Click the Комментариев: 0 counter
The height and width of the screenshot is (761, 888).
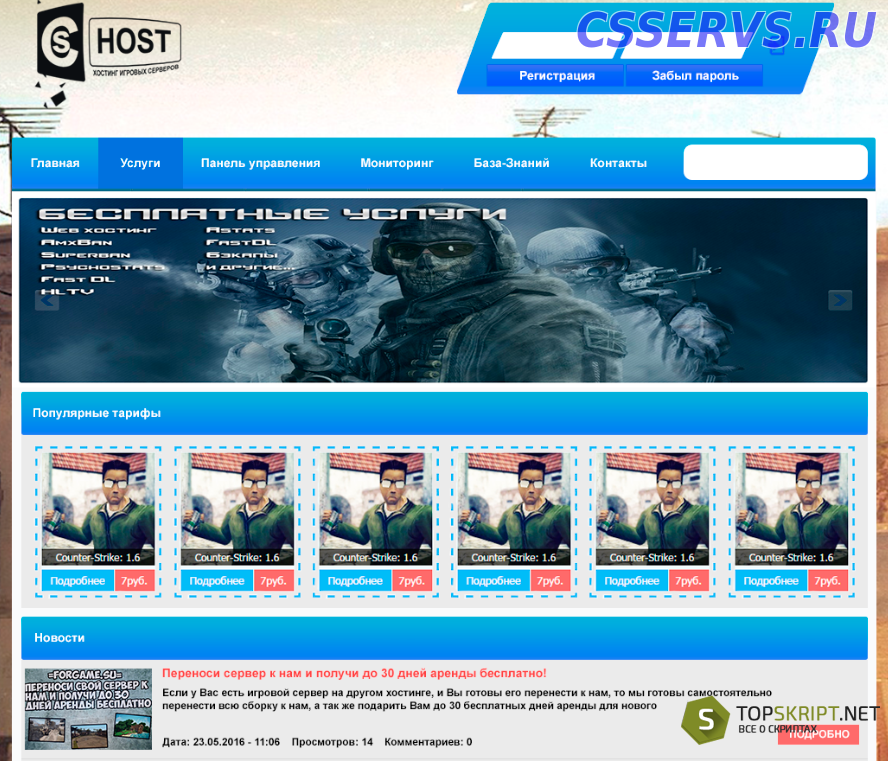pyautogui.click(x=428, y=742)
